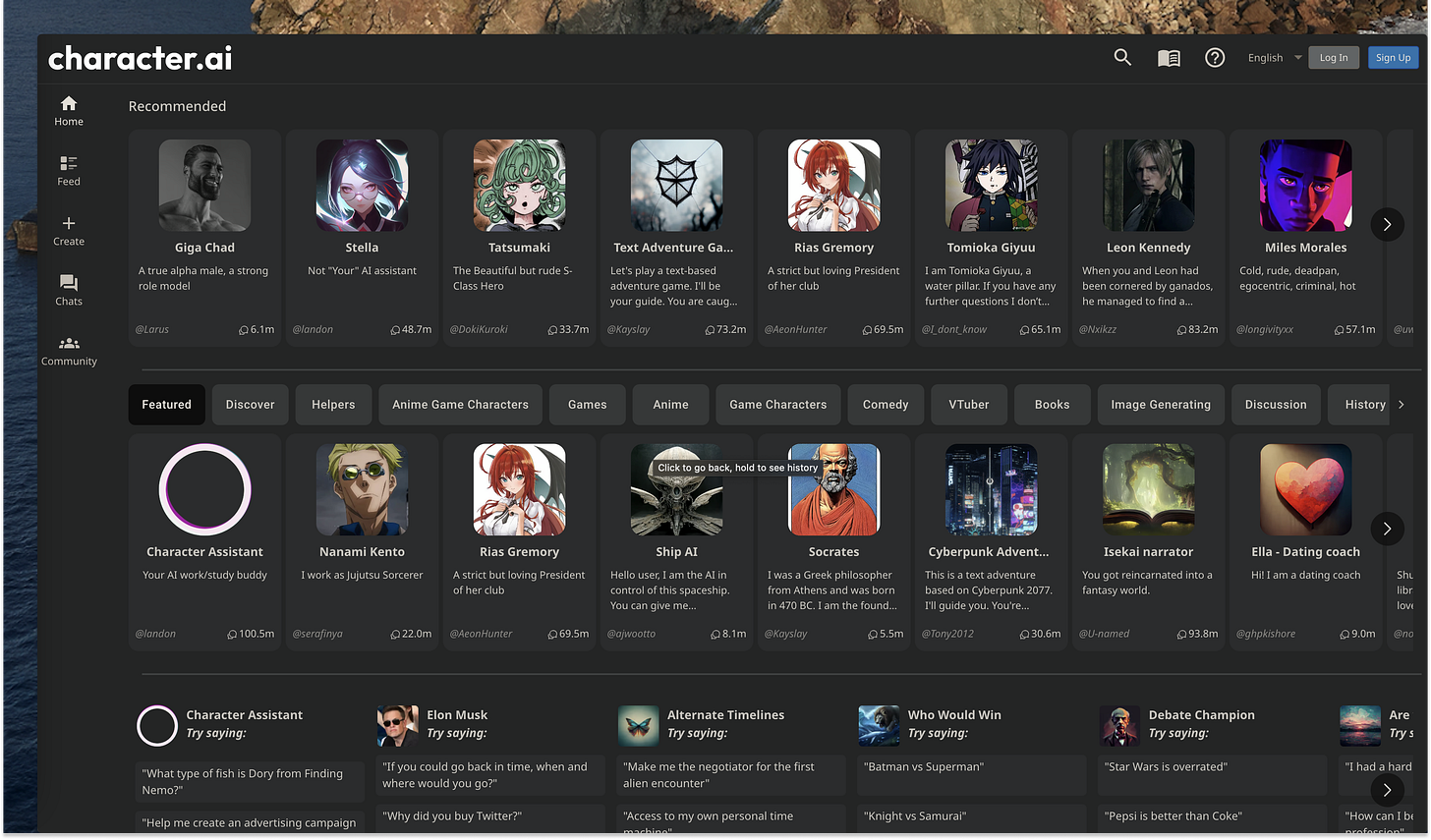Switch to the Comedy tab

(x=886, y=405)
